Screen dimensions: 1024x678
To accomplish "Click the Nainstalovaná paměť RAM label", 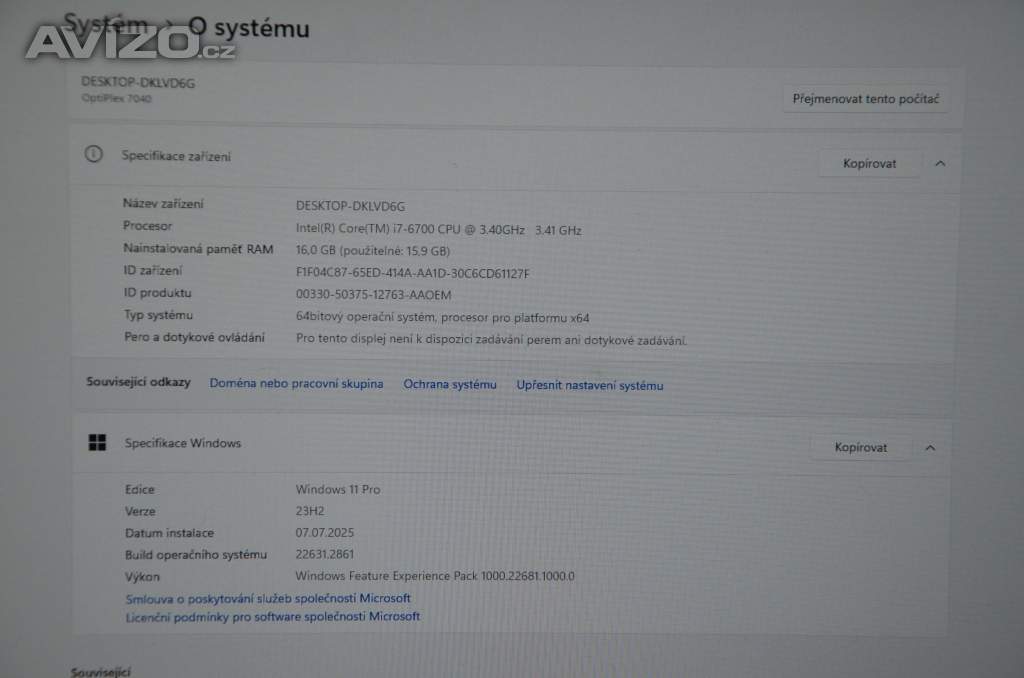I will coord(199,249).
